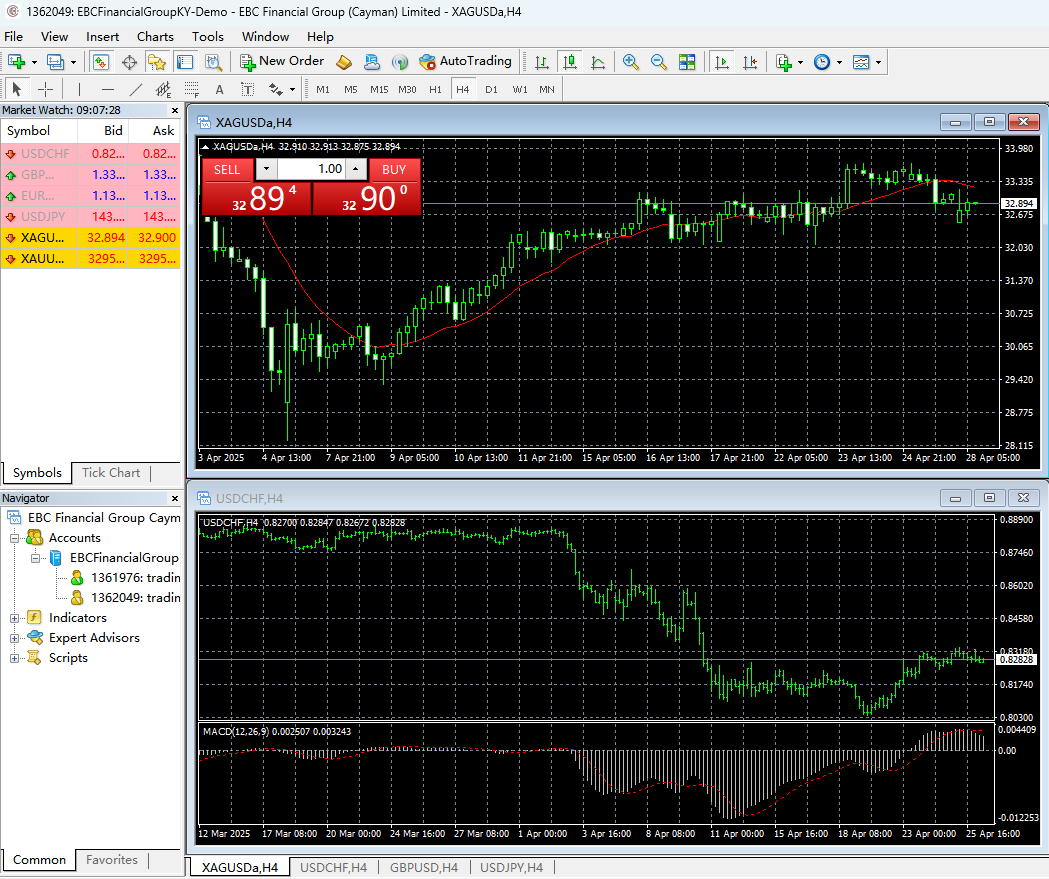
Task: Toggle chart Auto Scroll
Action: tap(721, 62)
